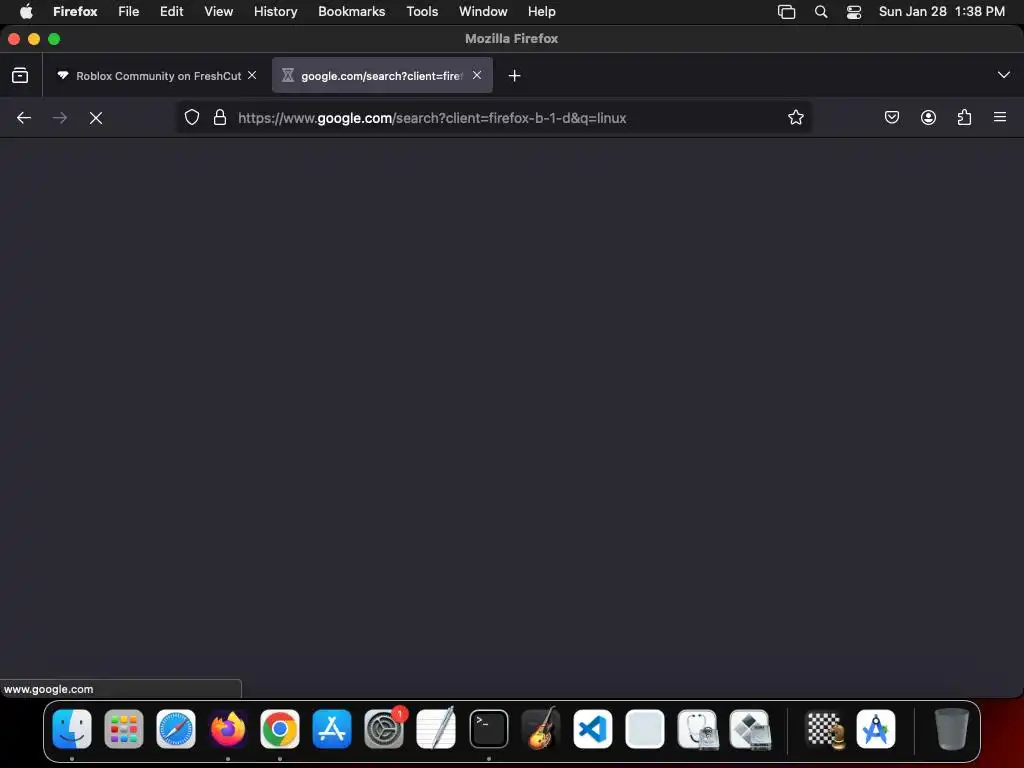The height and width of the screenshot is (768, 1024).
Task: Open the Help menu
Action: [541, 12]
